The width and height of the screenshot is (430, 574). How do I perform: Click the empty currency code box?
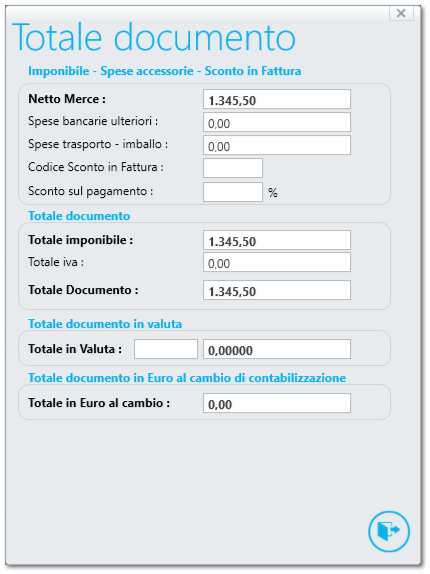pos(166,349)
